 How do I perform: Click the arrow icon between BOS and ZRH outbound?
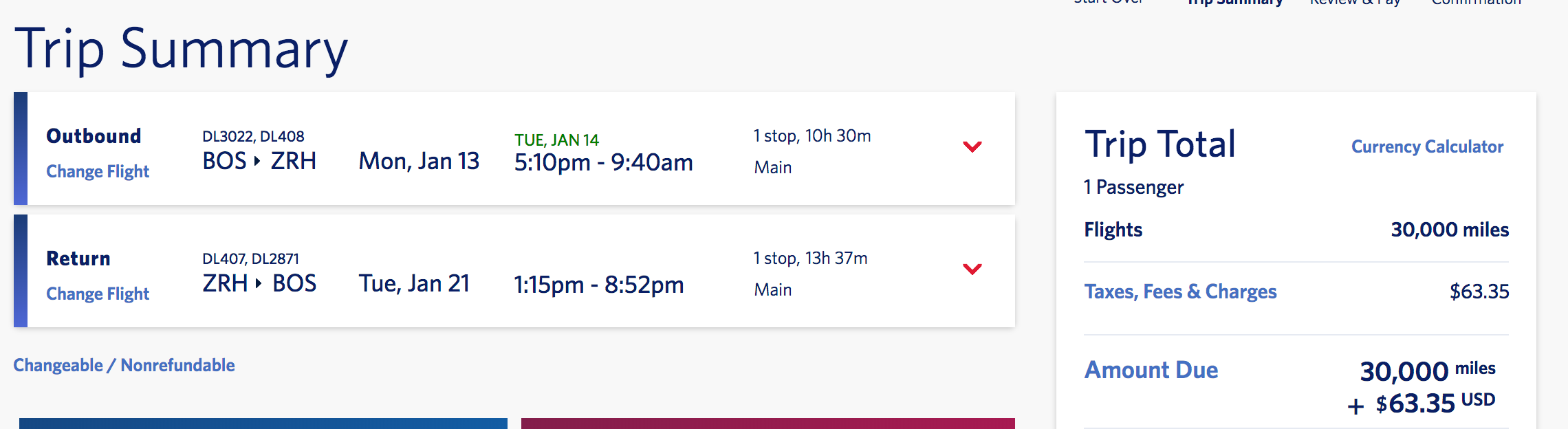click(257, 161)
